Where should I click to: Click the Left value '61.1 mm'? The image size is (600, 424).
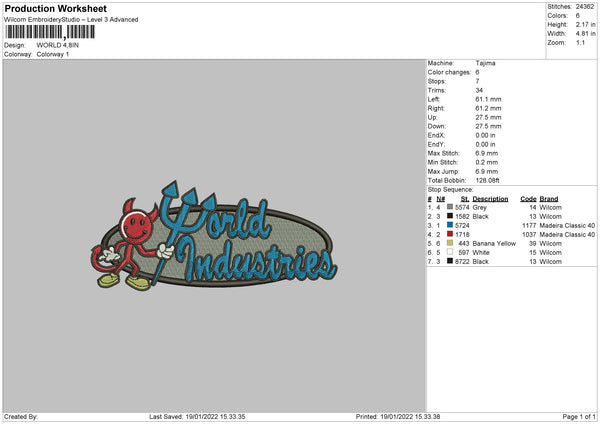coord(488,99)
